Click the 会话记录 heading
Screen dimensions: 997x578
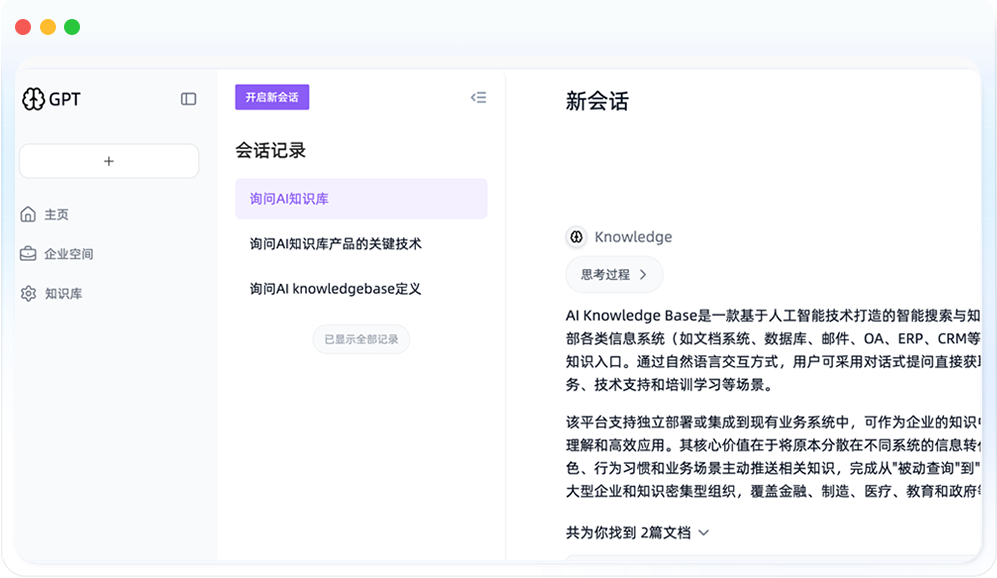[271, 150]
